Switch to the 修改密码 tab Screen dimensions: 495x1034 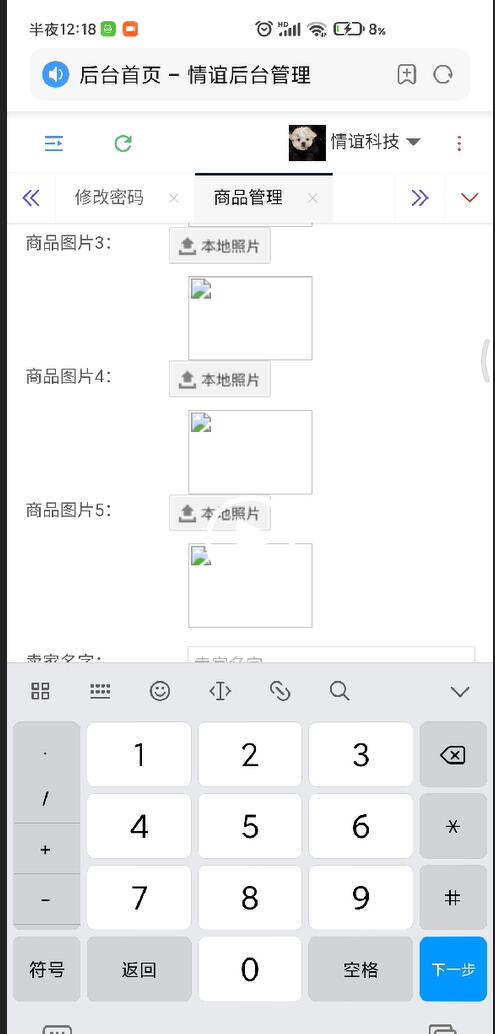coord(109,197)
